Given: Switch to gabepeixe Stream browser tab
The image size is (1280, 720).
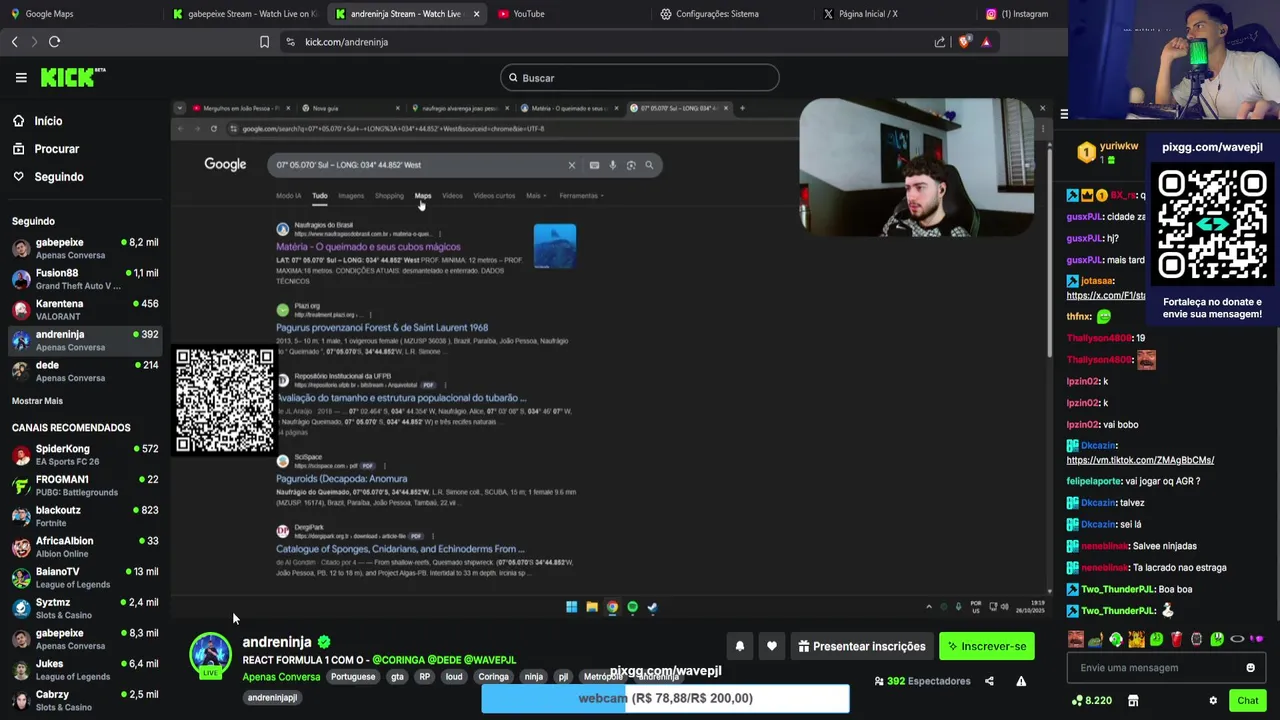Looking at the screenshot, I should coord(245,14).
